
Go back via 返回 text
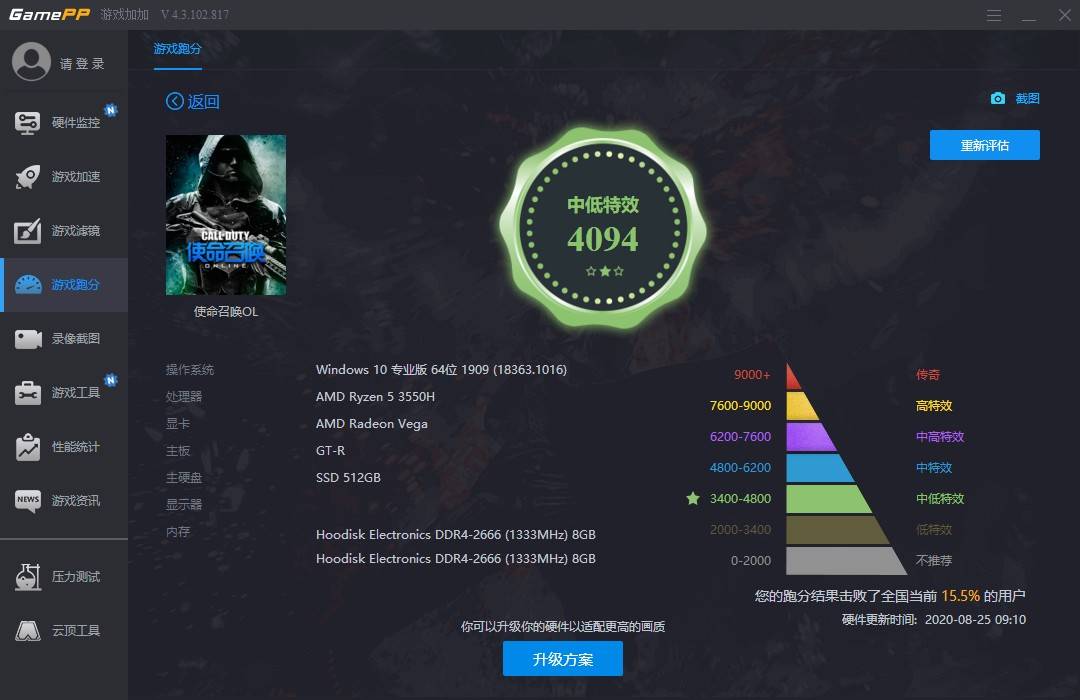tap(203, 101)
